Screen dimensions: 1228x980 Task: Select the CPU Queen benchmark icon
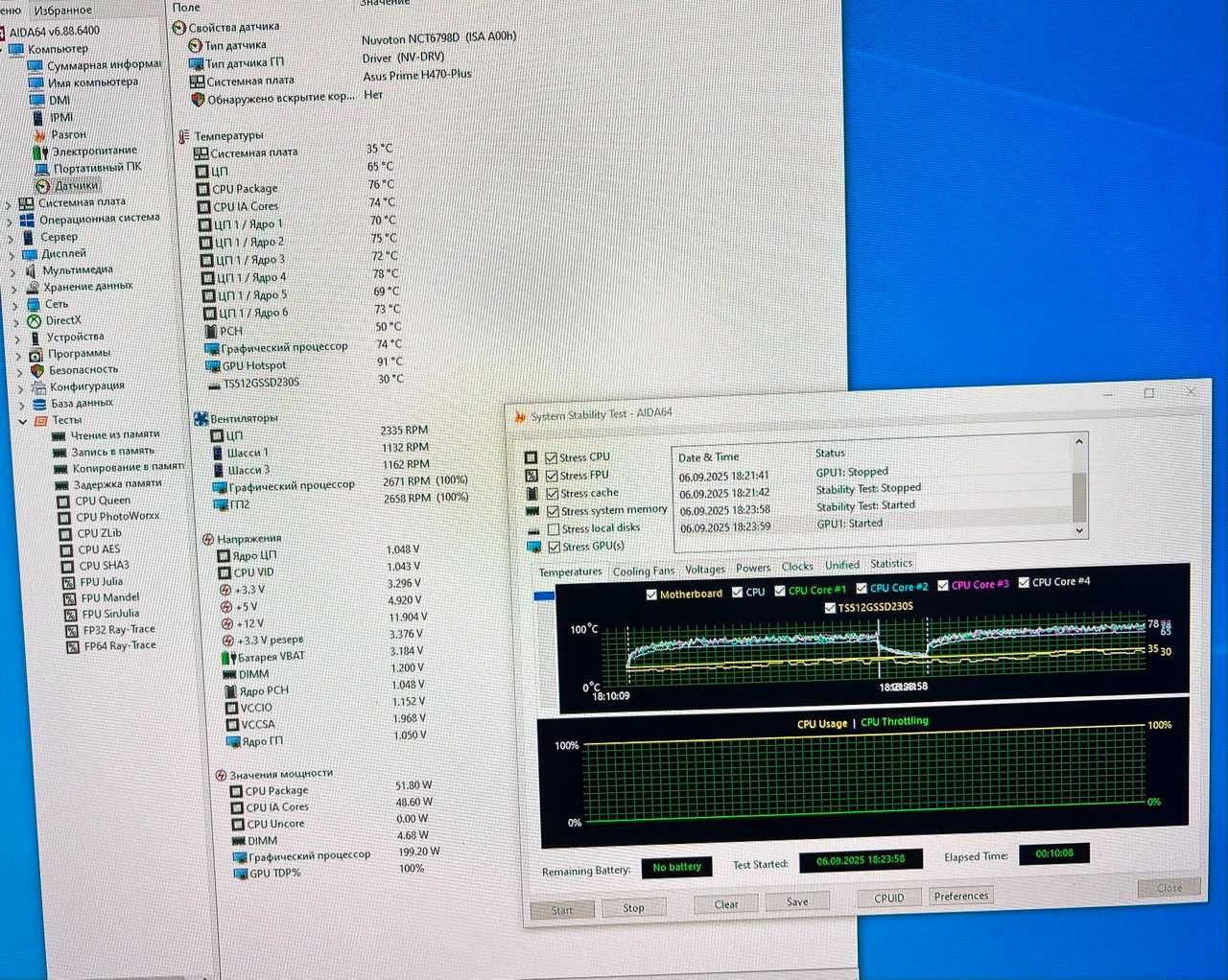pos(64,501)
